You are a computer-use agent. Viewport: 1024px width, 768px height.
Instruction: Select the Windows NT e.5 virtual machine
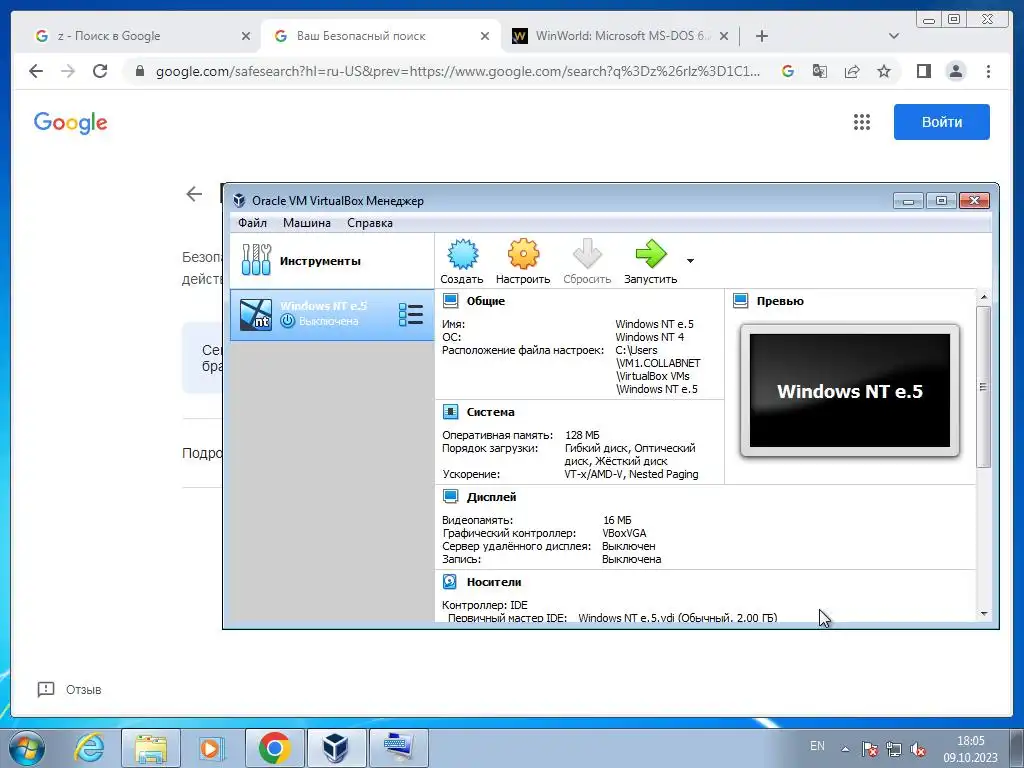[x=332, y=315]
